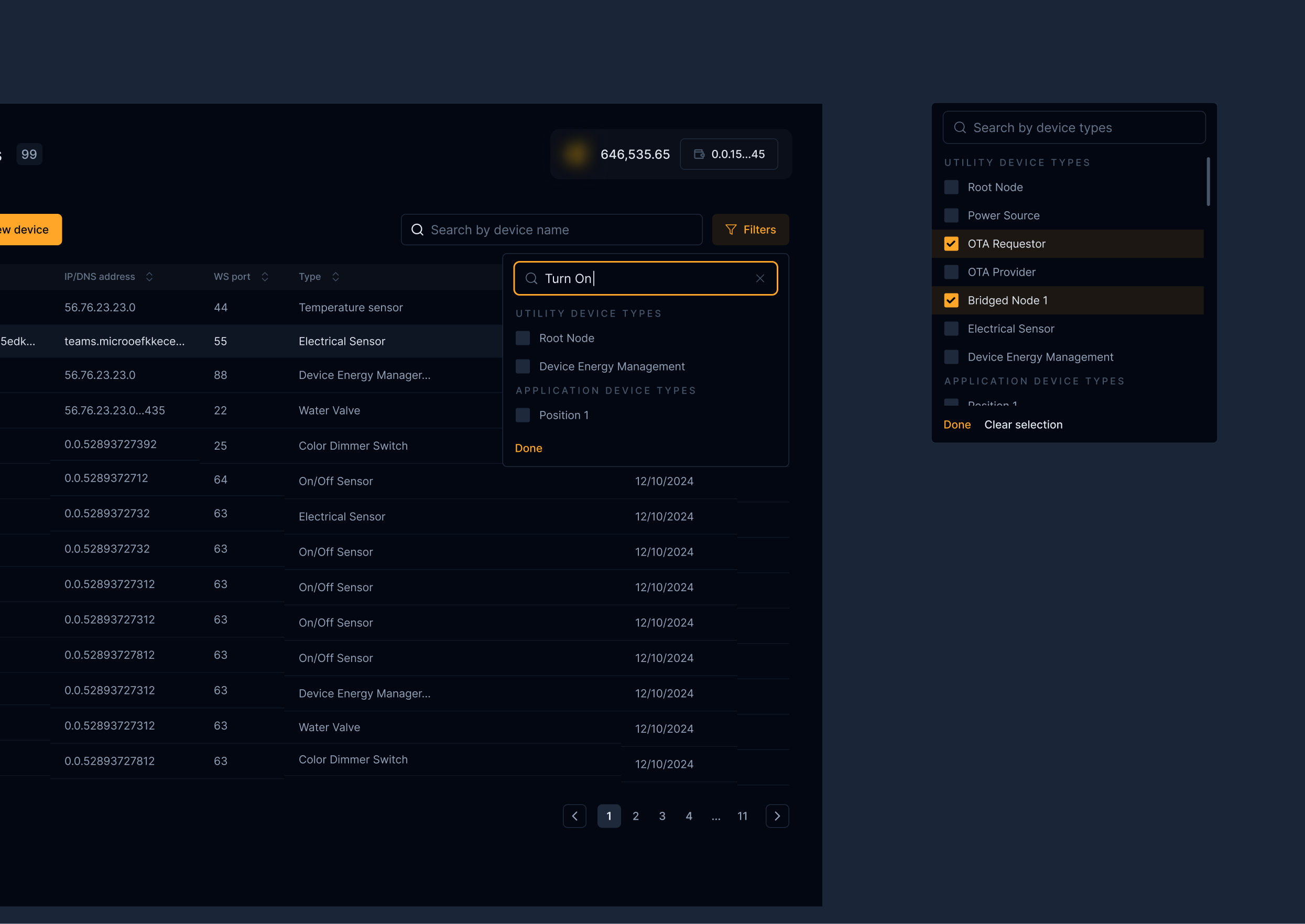This screenshot has width=1305, height=924.
Task: Open the Filters button
Action: pyautogui.click(x=750, y=229)
